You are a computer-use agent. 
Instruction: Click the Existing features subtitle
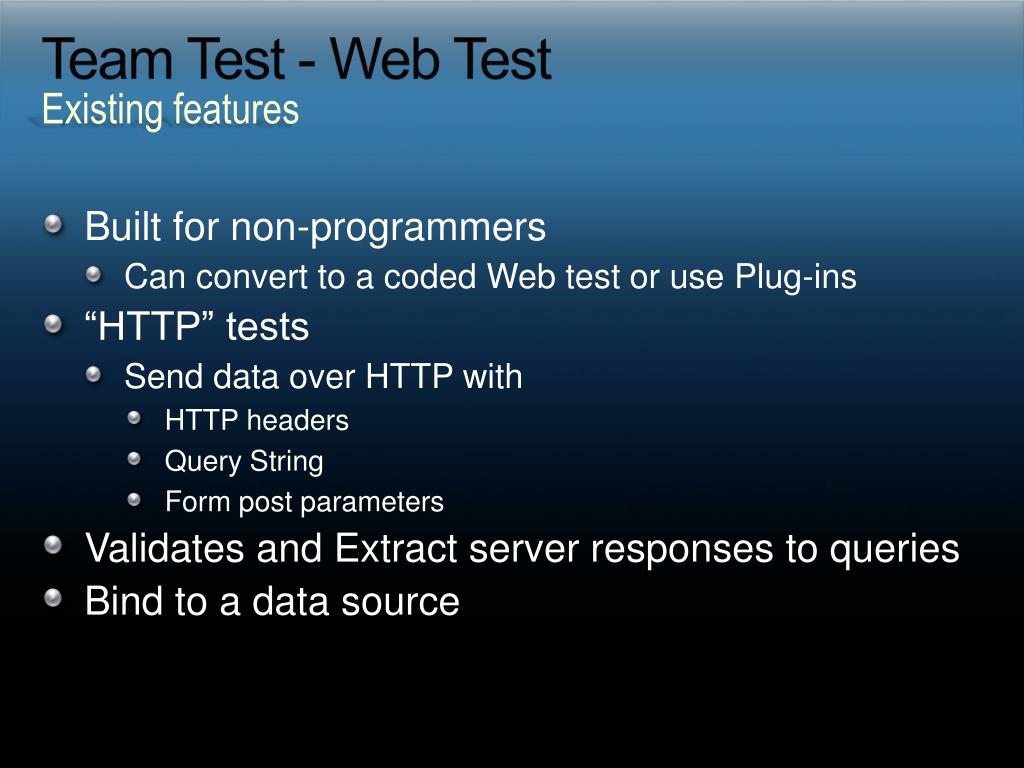click(170, 110)
